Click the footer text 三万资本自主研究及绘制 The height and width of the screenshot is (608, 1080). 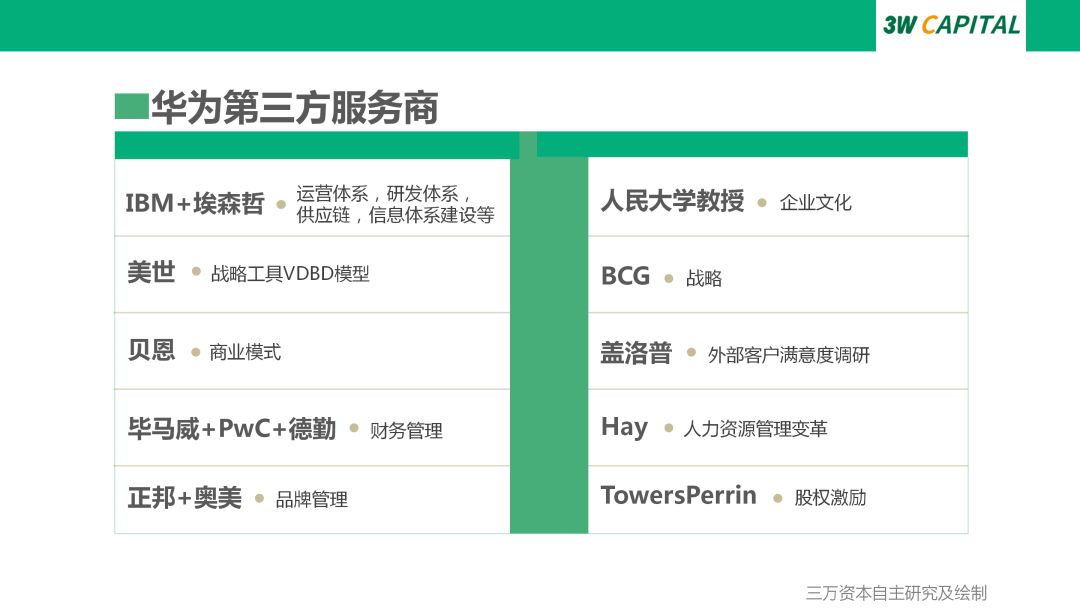pyautogui.click(x=896, y=592)
